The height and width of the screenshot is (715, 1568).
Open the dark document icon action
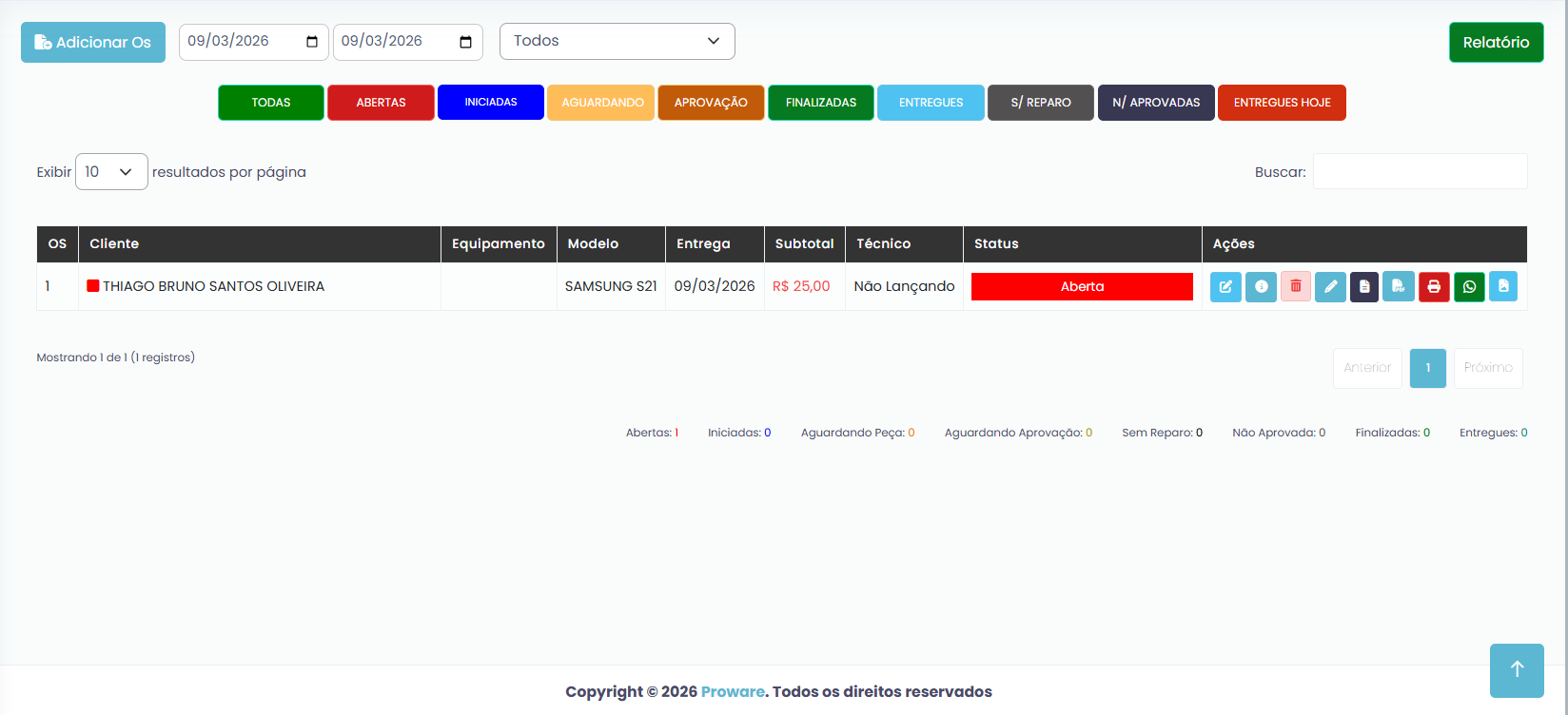coord(1364,287)
